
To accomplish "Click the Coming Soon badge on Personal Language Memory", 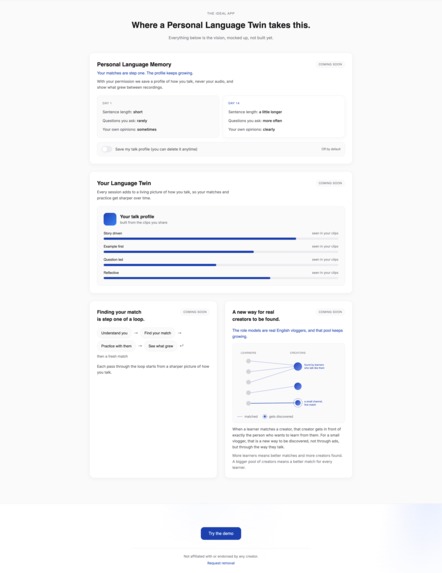I will (330, 64).
